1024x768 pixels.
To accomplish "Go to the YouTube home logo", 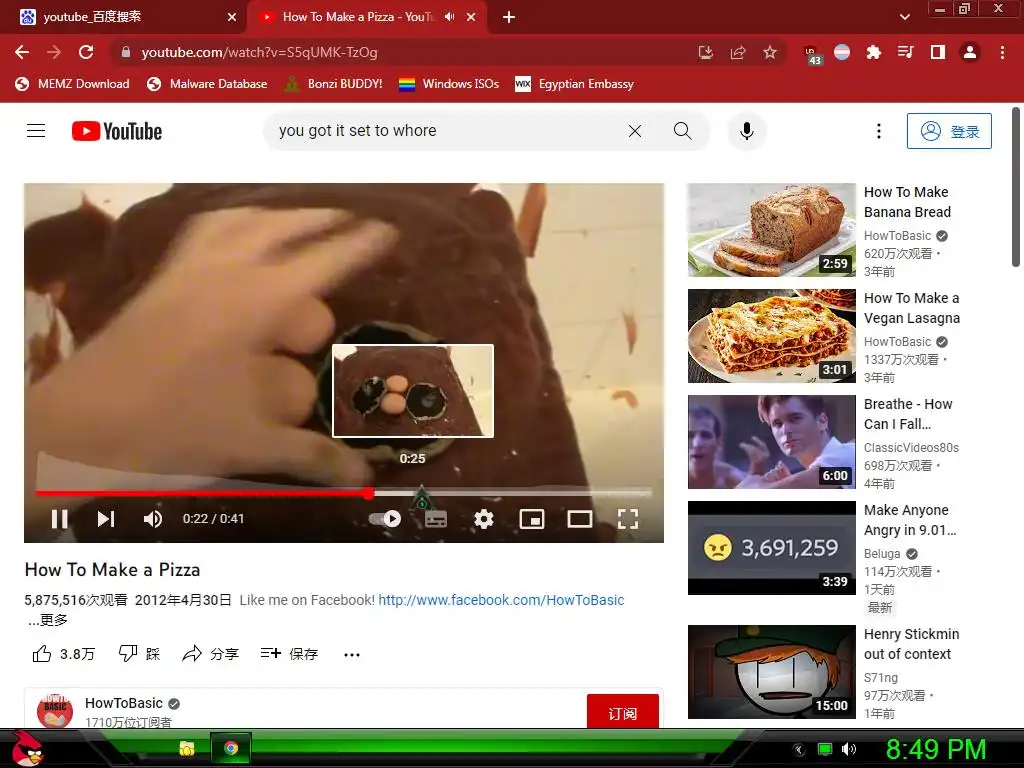I will point(117,131).
